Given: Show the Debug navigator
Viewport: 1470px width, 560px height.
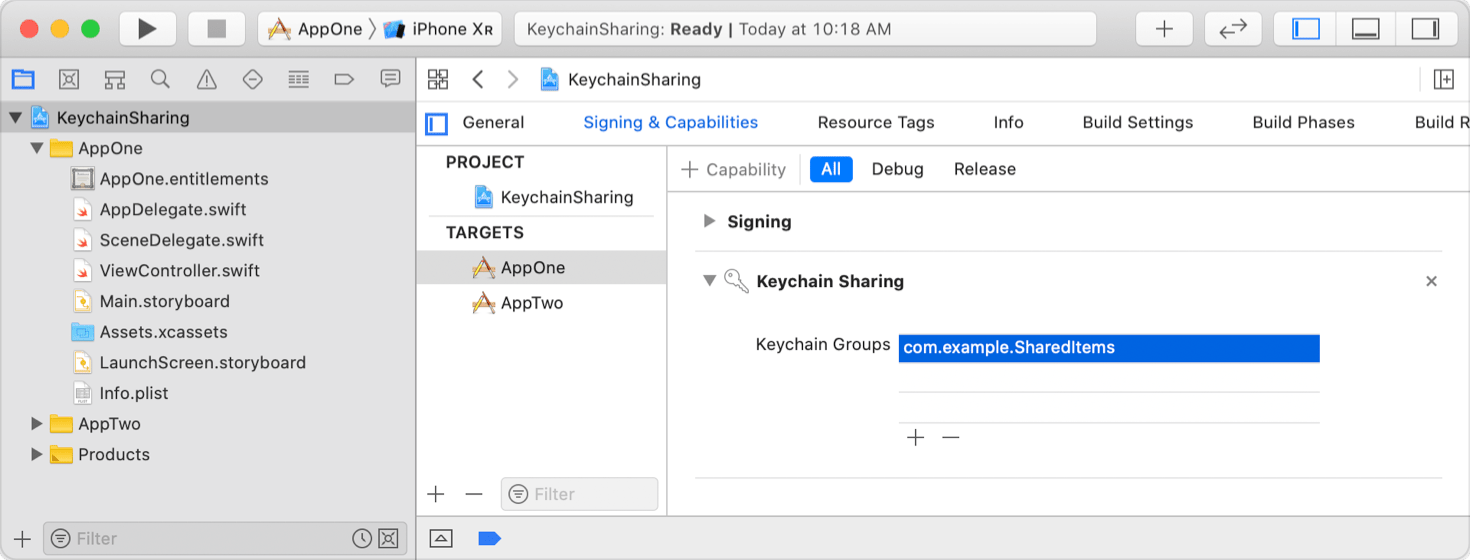Looking at the screenshot, I should tap(298, 79).
